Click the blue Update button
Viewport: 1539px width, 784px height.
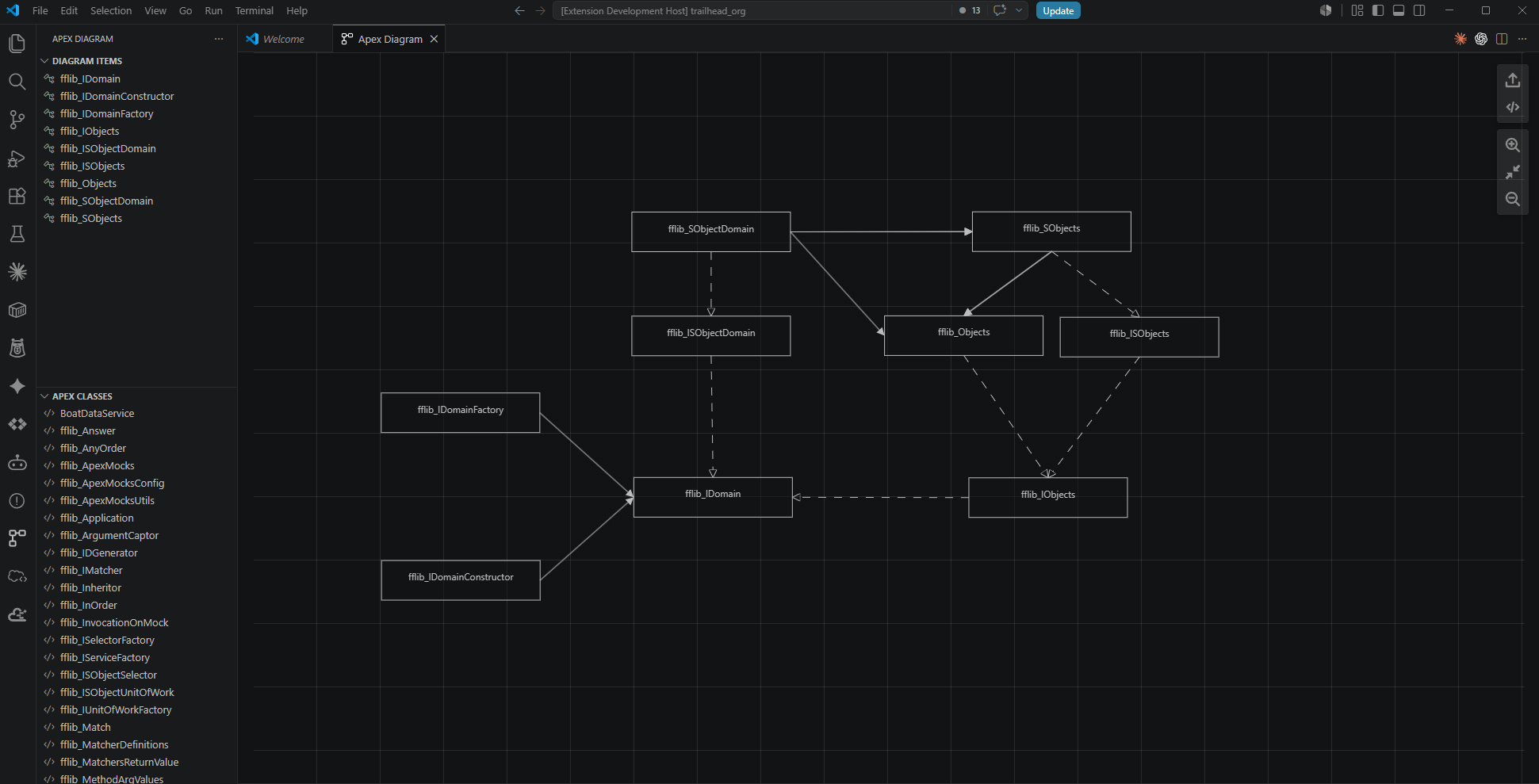point(1058,10)
